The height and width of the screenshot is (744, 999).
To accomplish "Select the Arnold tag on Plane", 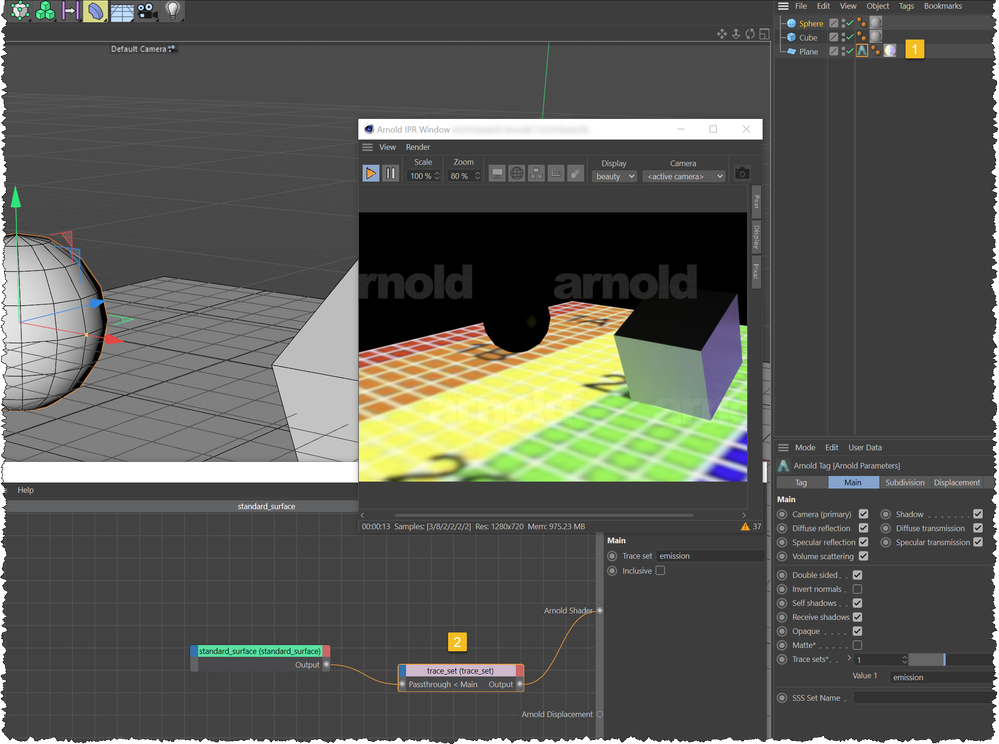I will click(861, 50).
